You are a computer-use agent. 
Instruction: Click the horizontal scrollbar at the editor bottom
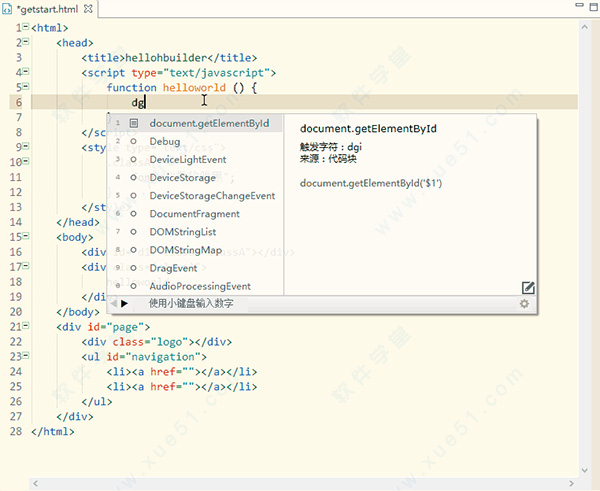pos(300,484)
